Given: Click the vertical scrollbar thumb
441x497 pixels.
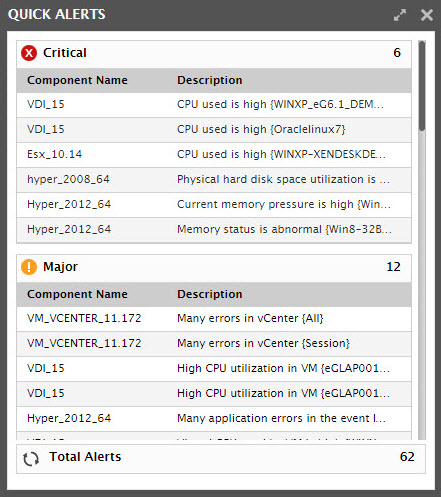Looking at the screenshot, I should coord(422,86).
